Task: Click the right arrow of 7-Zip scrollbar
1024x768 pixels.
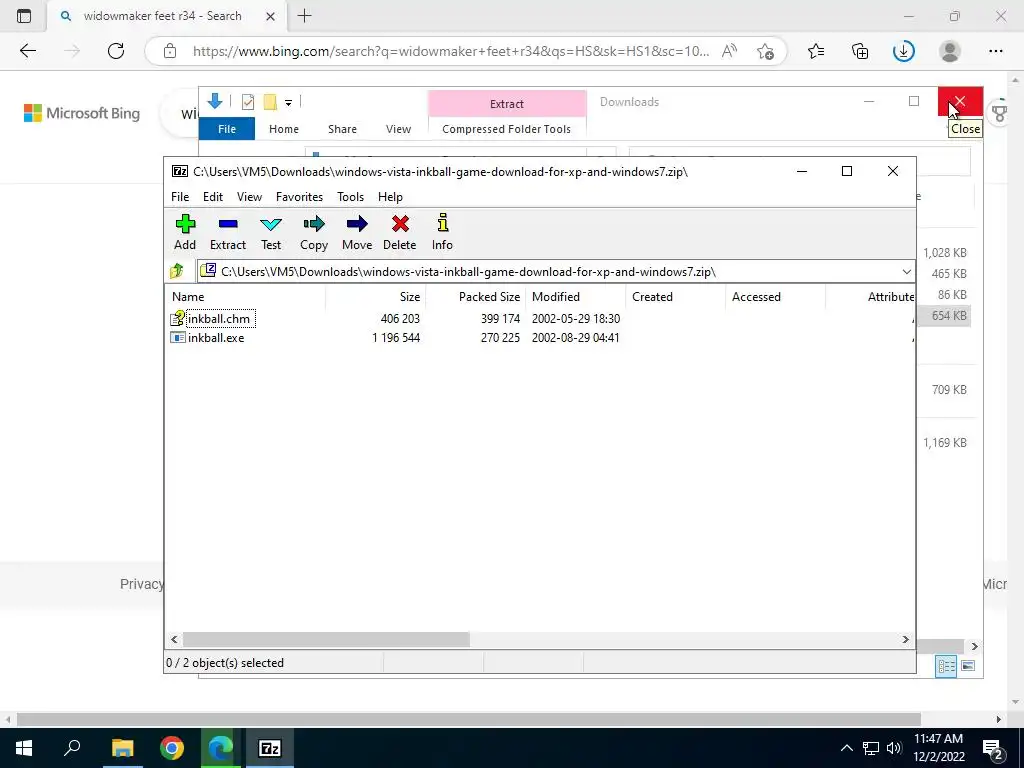Action: click(905, 639)
